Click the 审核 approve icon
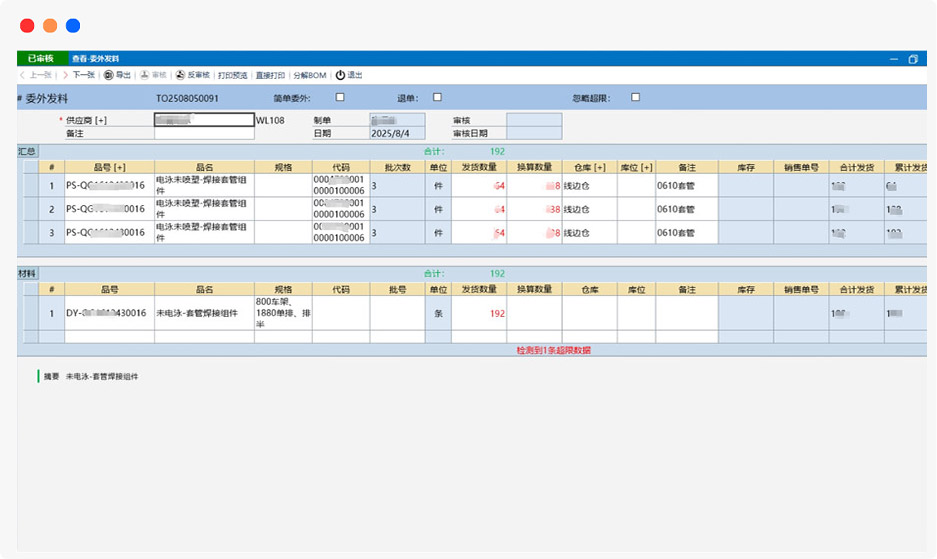This screenshot has height=559, width=937. [144, 75]
